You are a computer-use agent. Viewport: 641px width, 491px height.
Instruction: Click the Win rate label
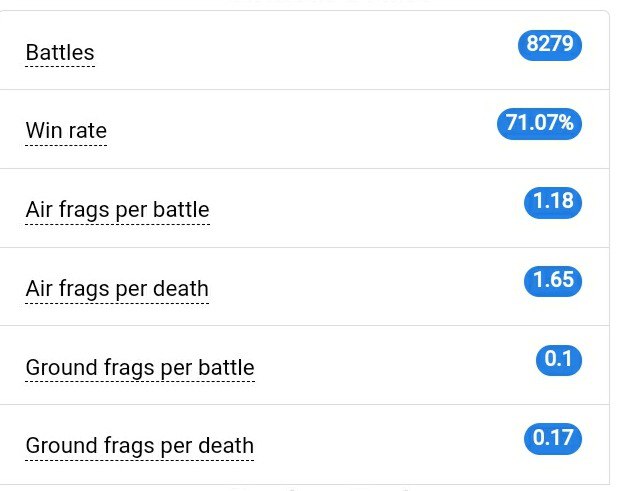coord(66,131)
